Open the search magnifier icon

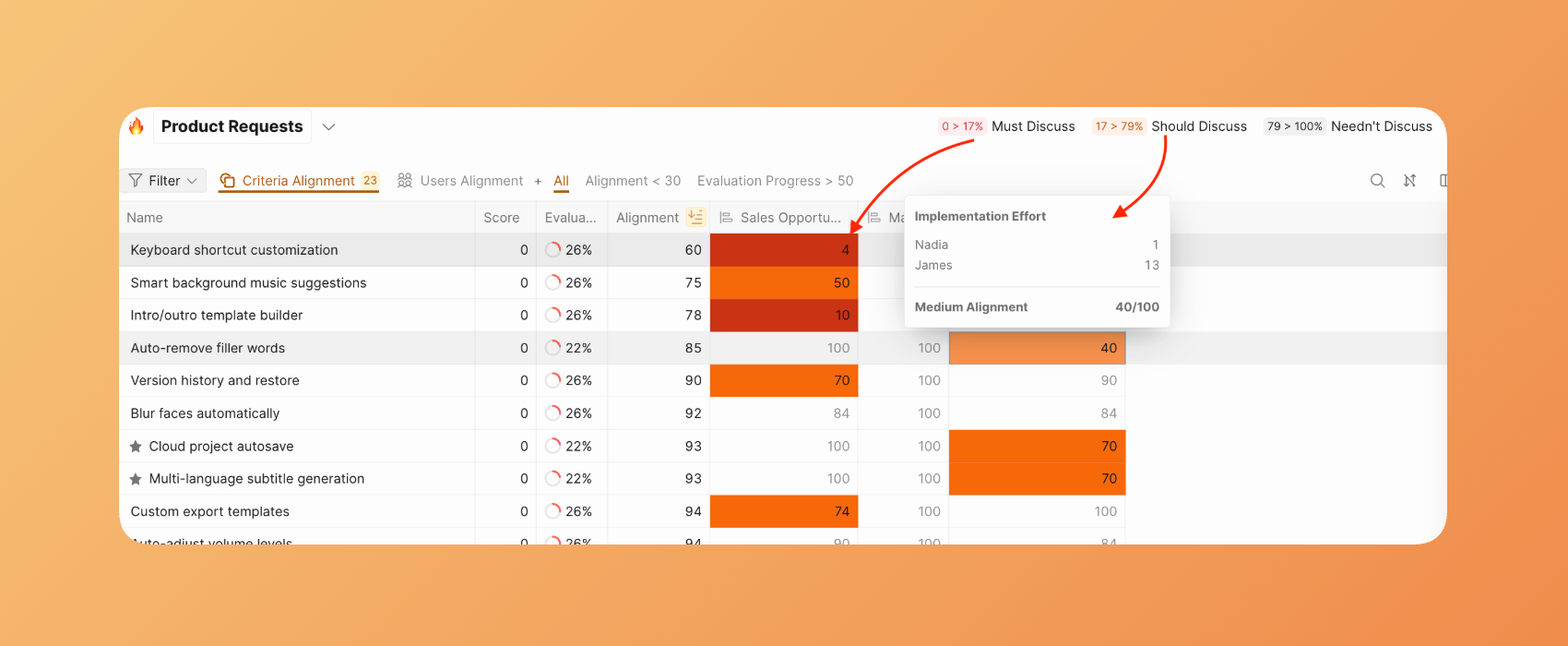pos(1377,181)
